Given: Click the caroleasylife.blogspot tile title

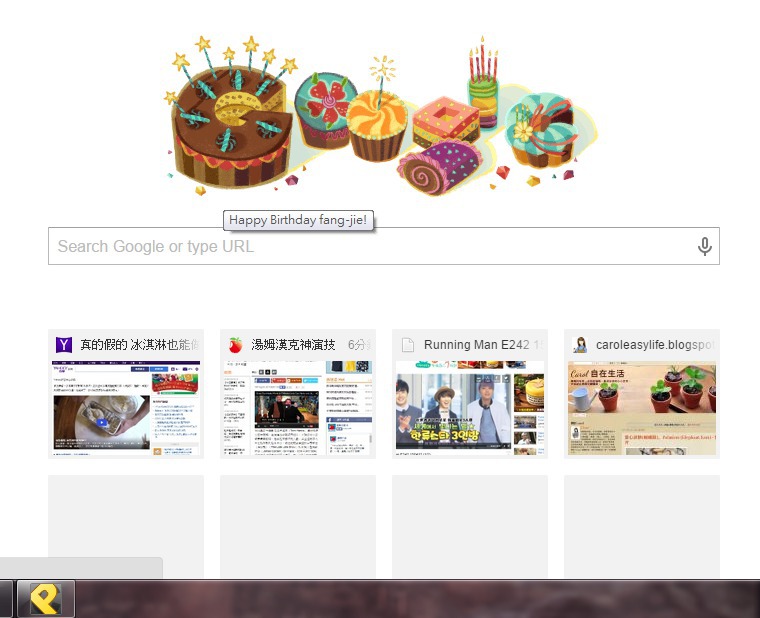Looking at the screenshot, I should pos(655,345).
